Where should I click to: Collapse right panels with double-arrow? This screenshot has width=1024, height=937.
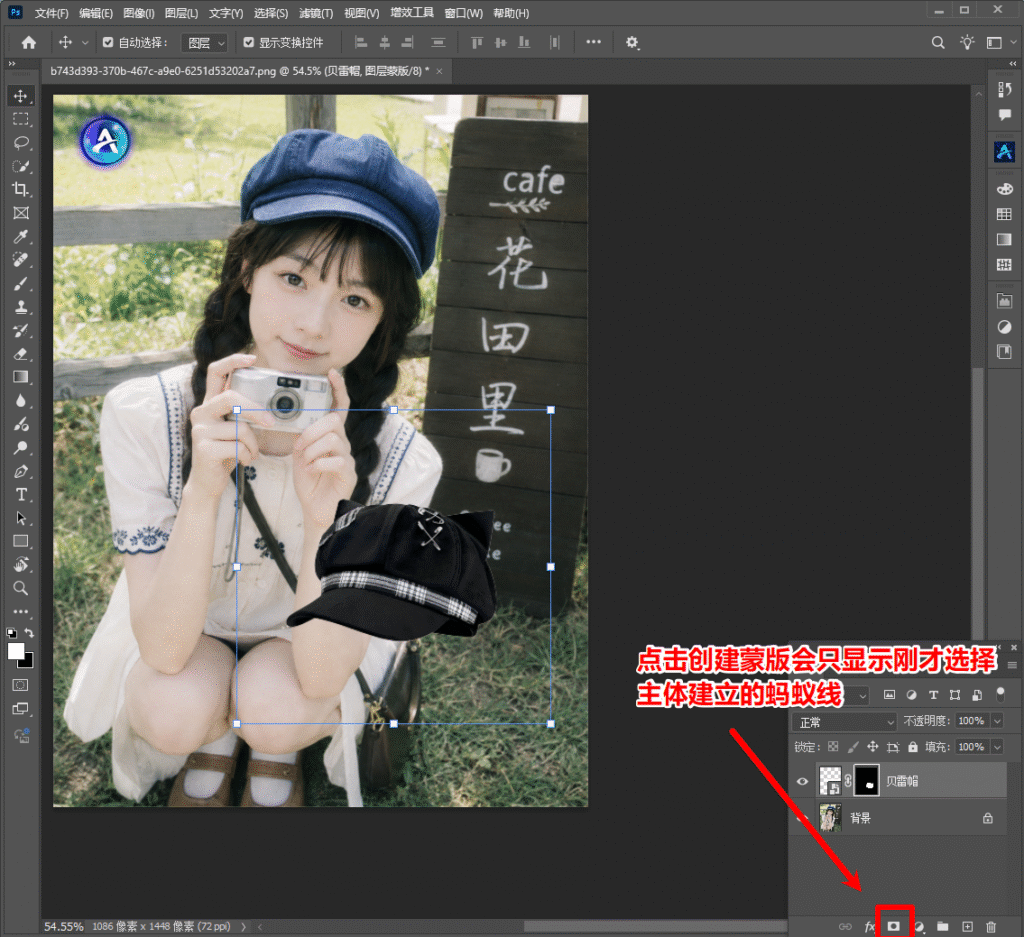[x=1013, y=63]
